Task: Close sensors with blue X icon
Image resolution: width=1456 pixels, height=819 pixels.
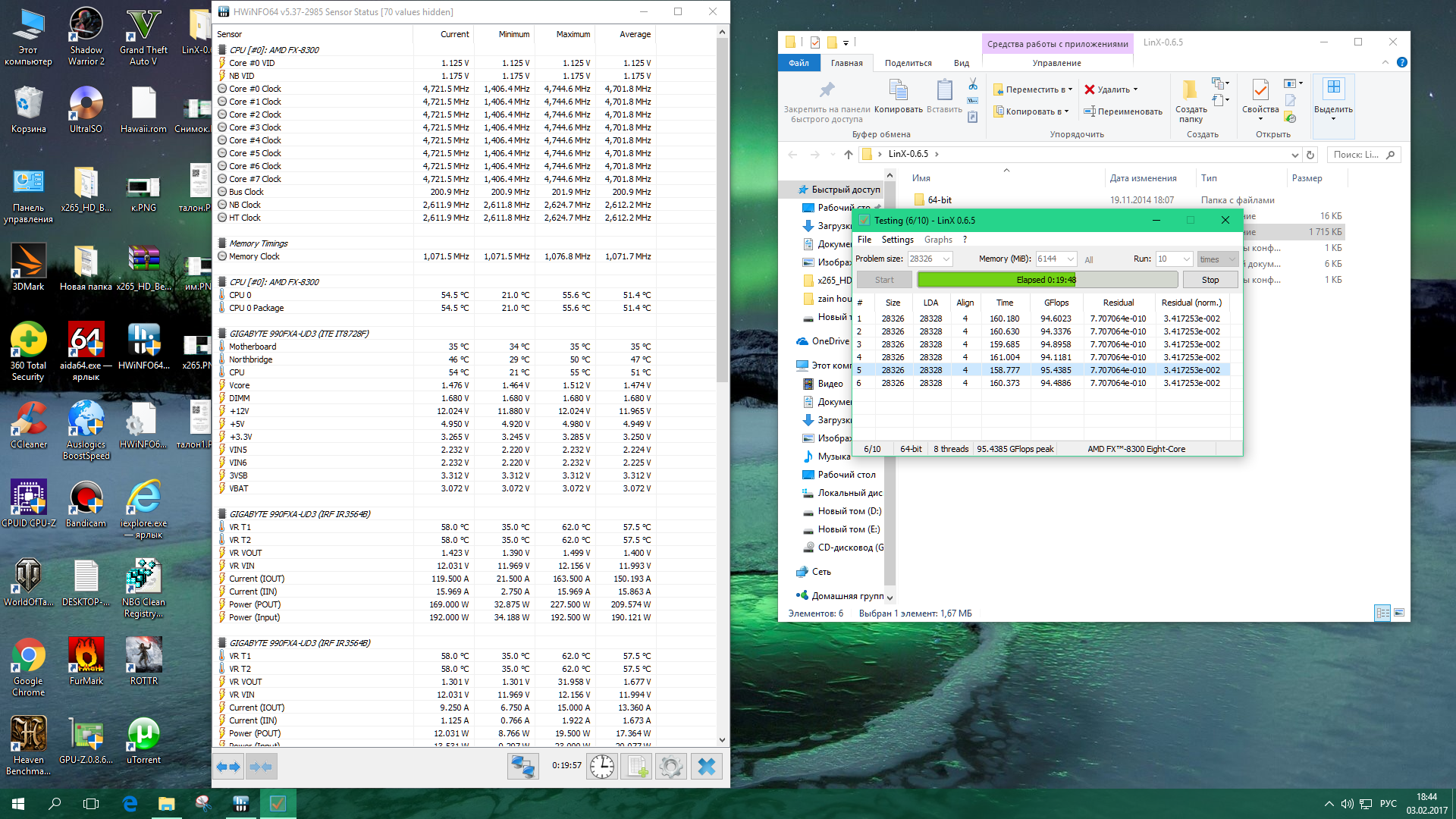Action: pyautogui.click(x=706, y=767)
